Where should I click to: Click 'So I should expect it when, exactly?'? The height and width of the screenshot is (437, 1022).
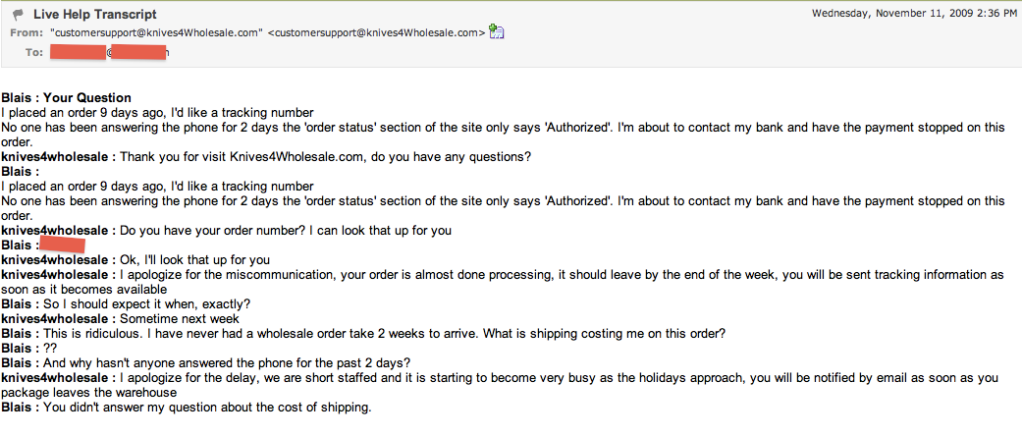(x=126, y=305)
